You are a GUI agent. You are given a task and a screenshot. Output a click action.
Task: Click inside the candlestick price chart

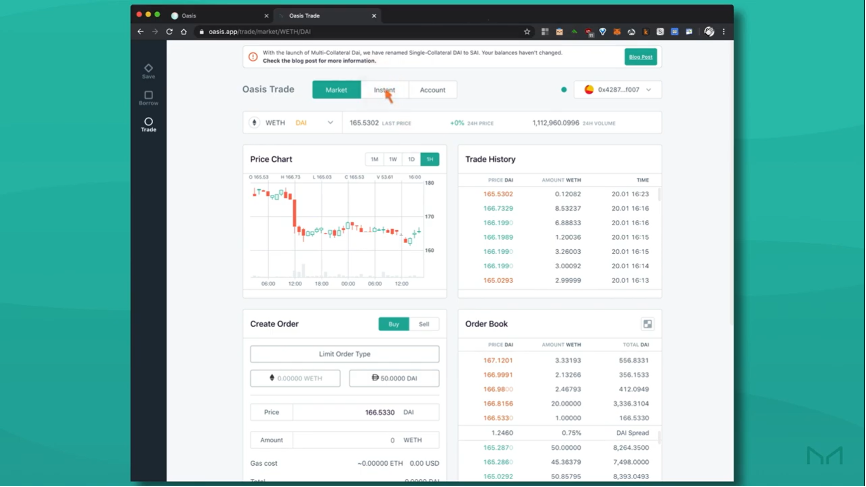(x=337, y=229)
